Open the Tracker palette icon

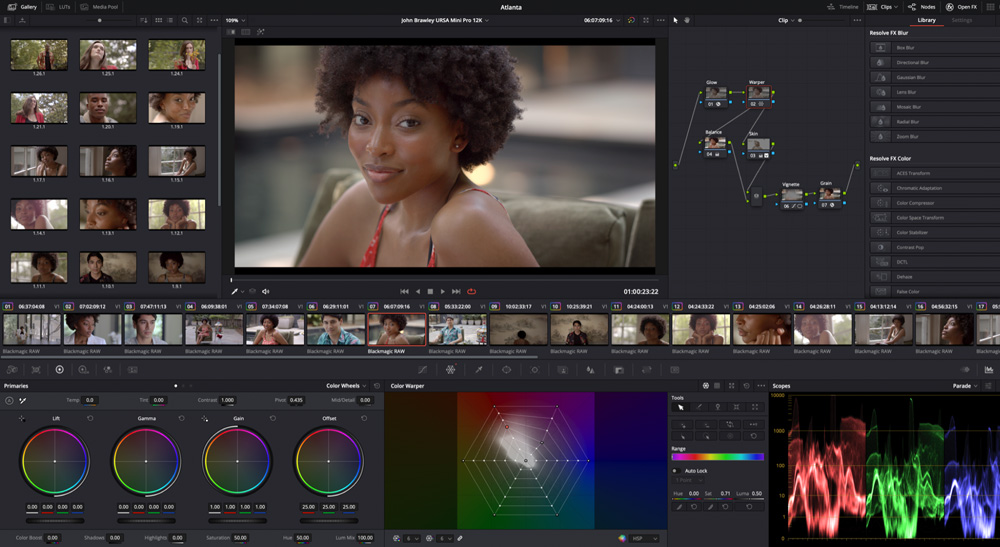pyautogui.click(x=534, y=370)
